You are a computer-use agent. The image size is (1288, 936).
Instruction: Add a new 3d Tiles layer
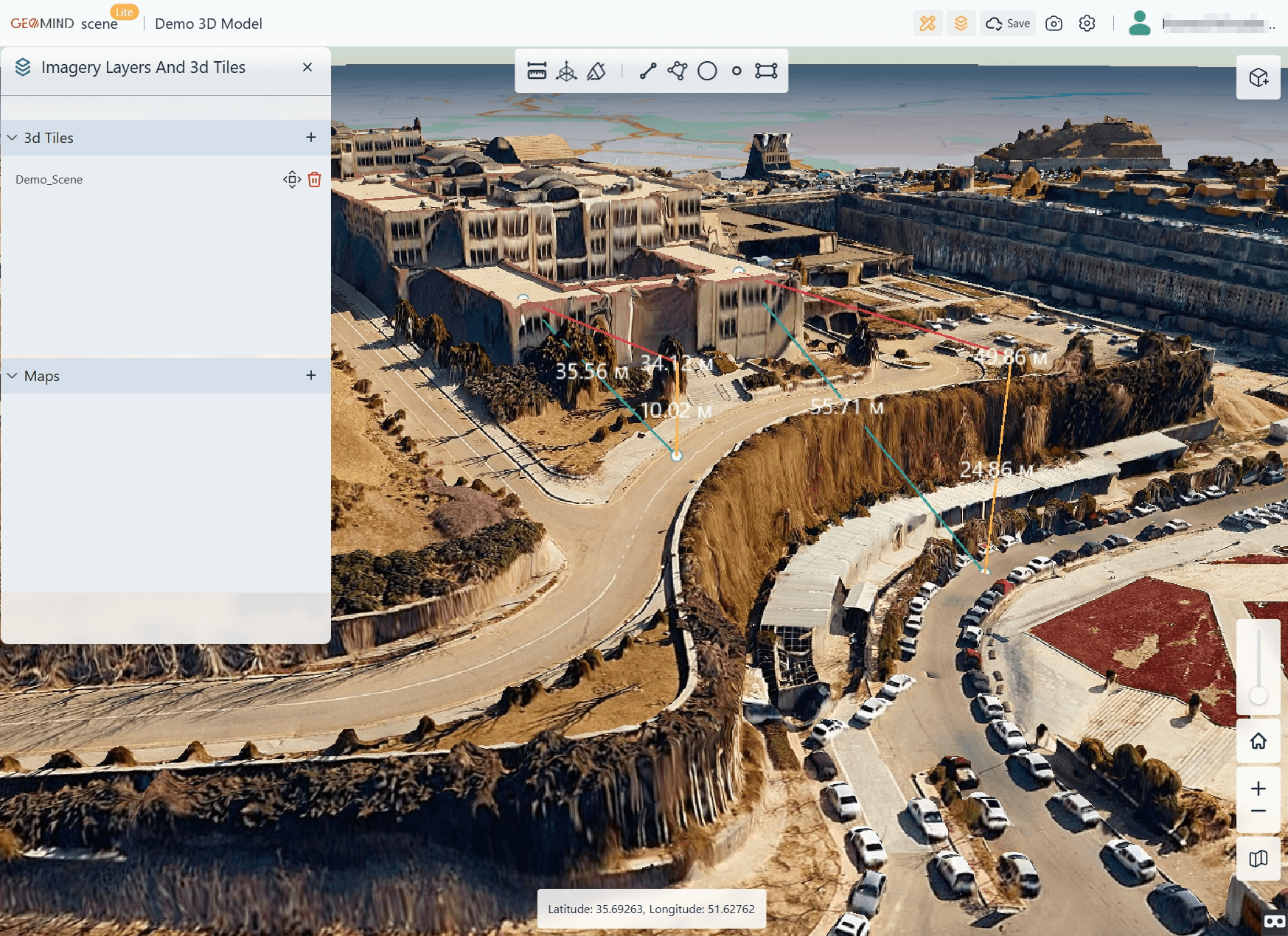(x=310, y=137)
